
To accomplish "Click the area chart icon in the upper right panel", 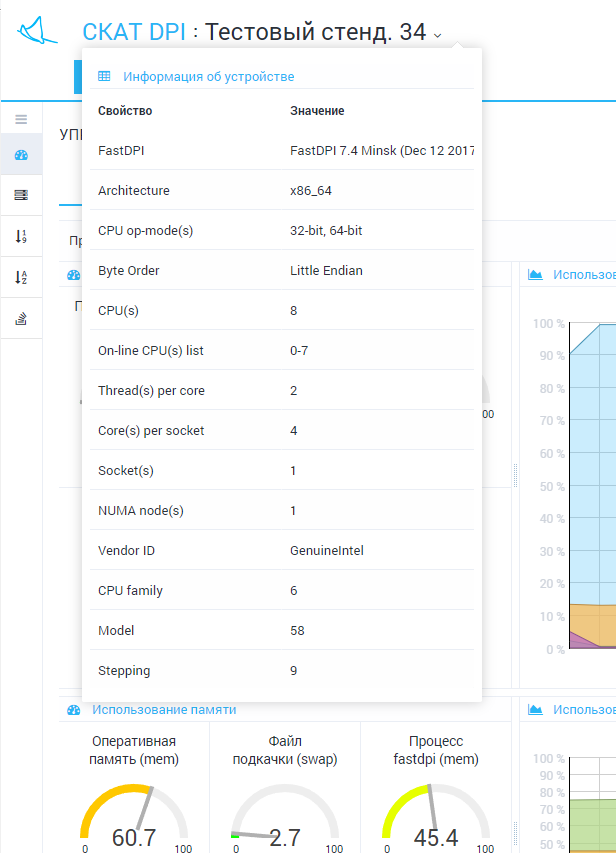I will [x=535, y=274].
